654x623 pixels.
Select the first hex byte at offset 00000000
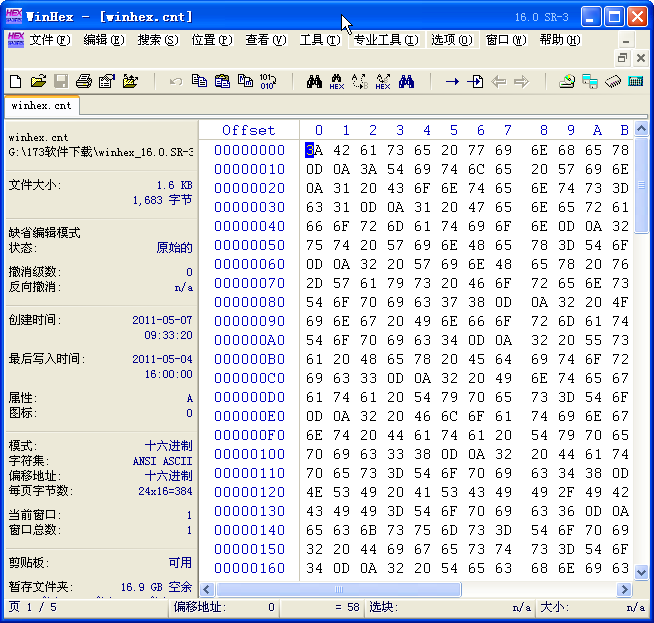click(x=314, y=150)
